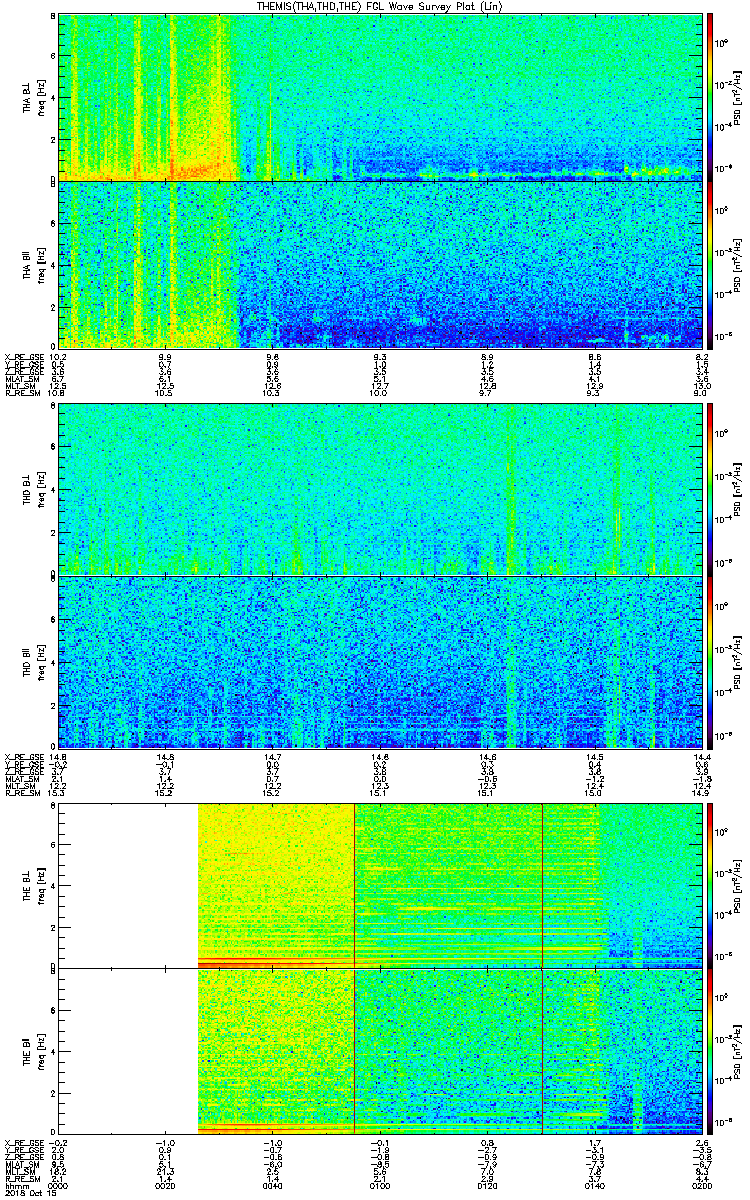Screen dimensions: 750x1200
Task: Click the X_RE_GSE row label under THA panels
Action: click(23, 357)
